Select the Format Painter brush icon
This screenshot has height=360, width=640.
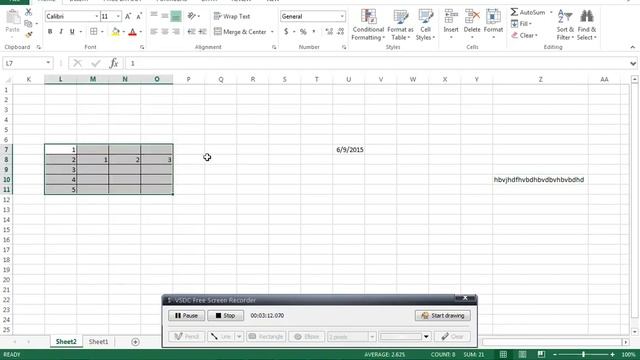[x=28, y=35]
